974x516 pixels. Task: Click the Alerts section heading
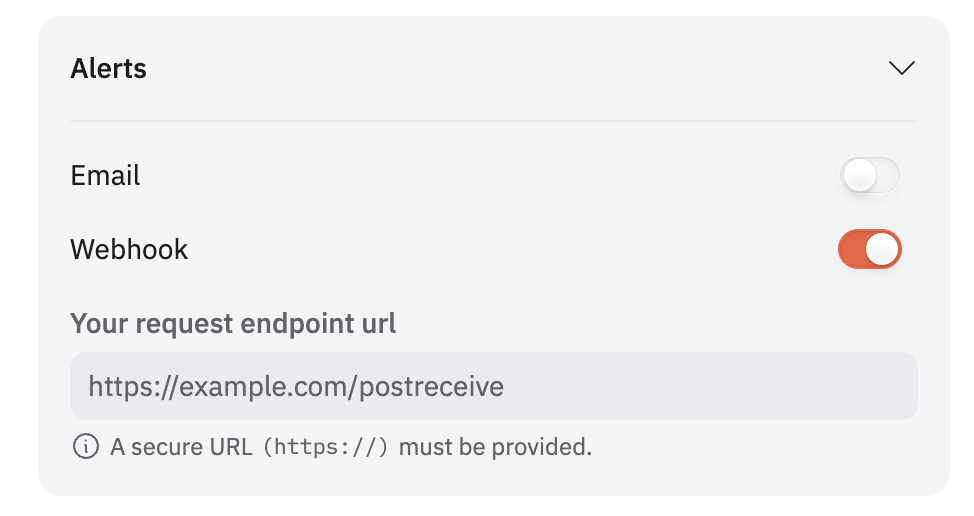click(109, 68)
